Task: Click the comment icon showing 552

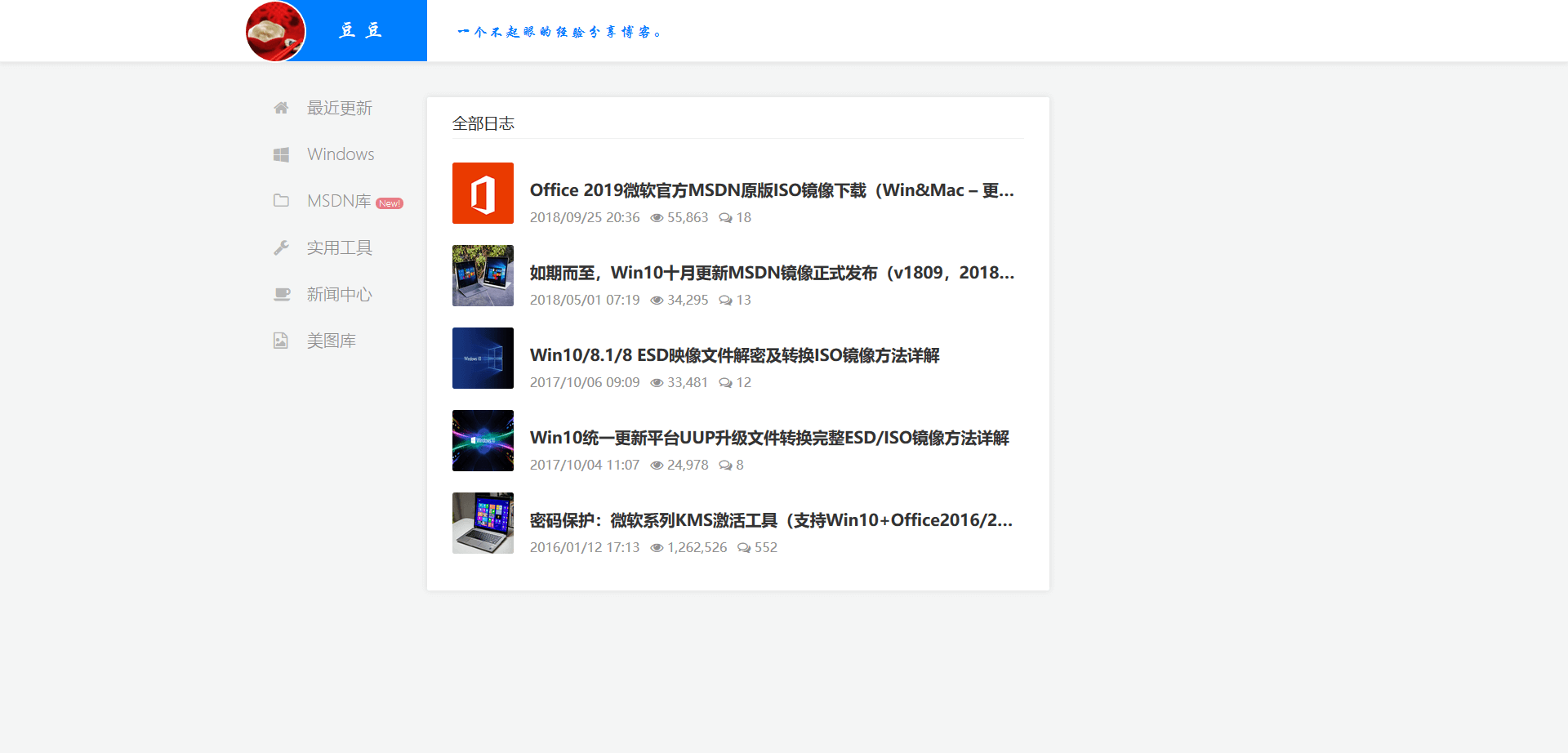Action: click(x=744, y=547)
